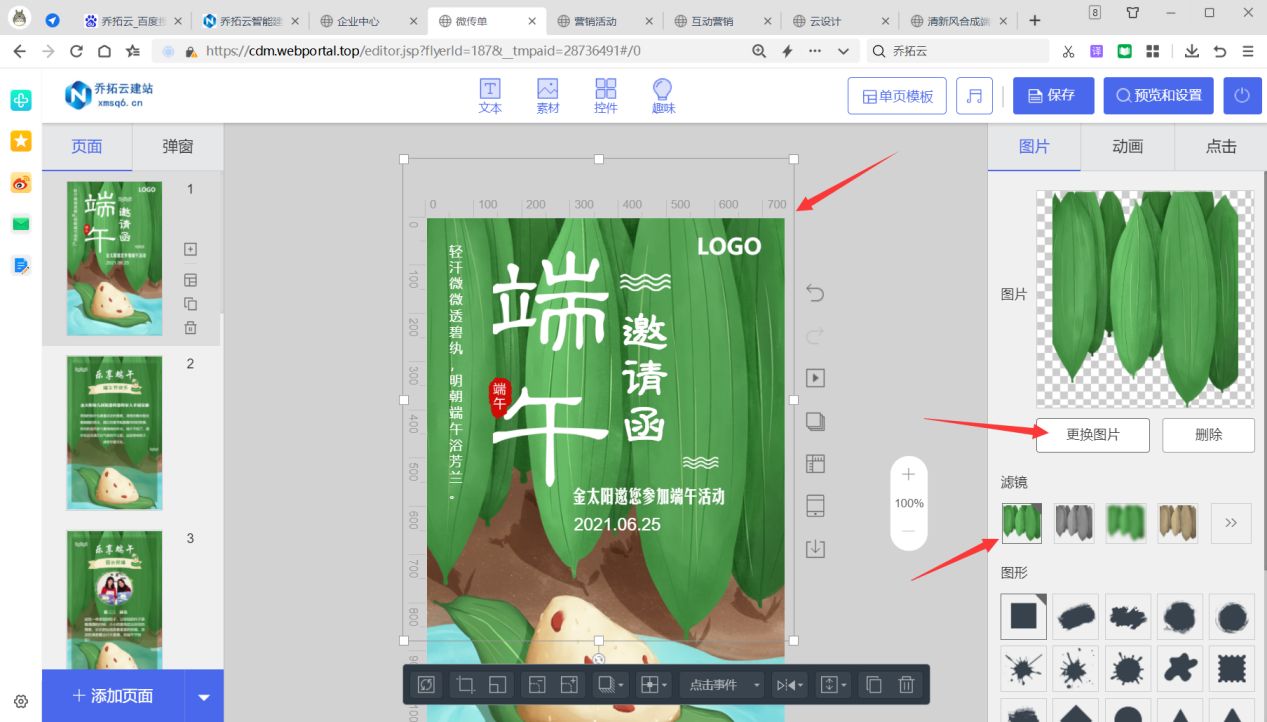1267x722 pixels.
Task: Expand the 添加页面 dropdown arrow
Action: coord(203,696)
